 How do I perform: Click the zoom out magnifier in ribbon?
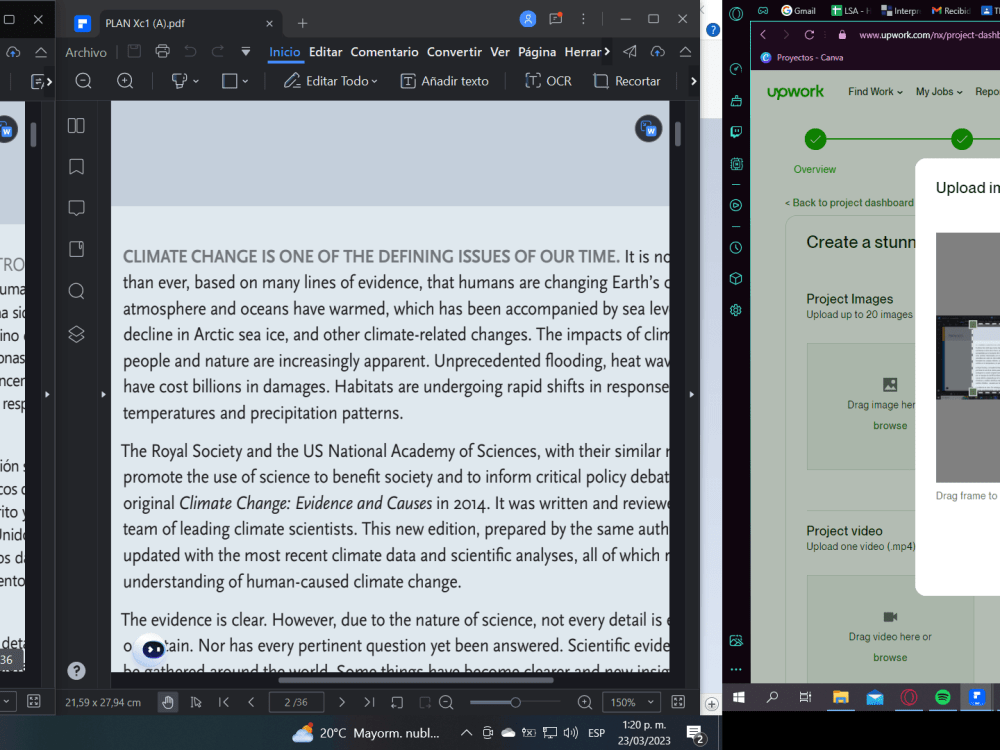(84, 81)
